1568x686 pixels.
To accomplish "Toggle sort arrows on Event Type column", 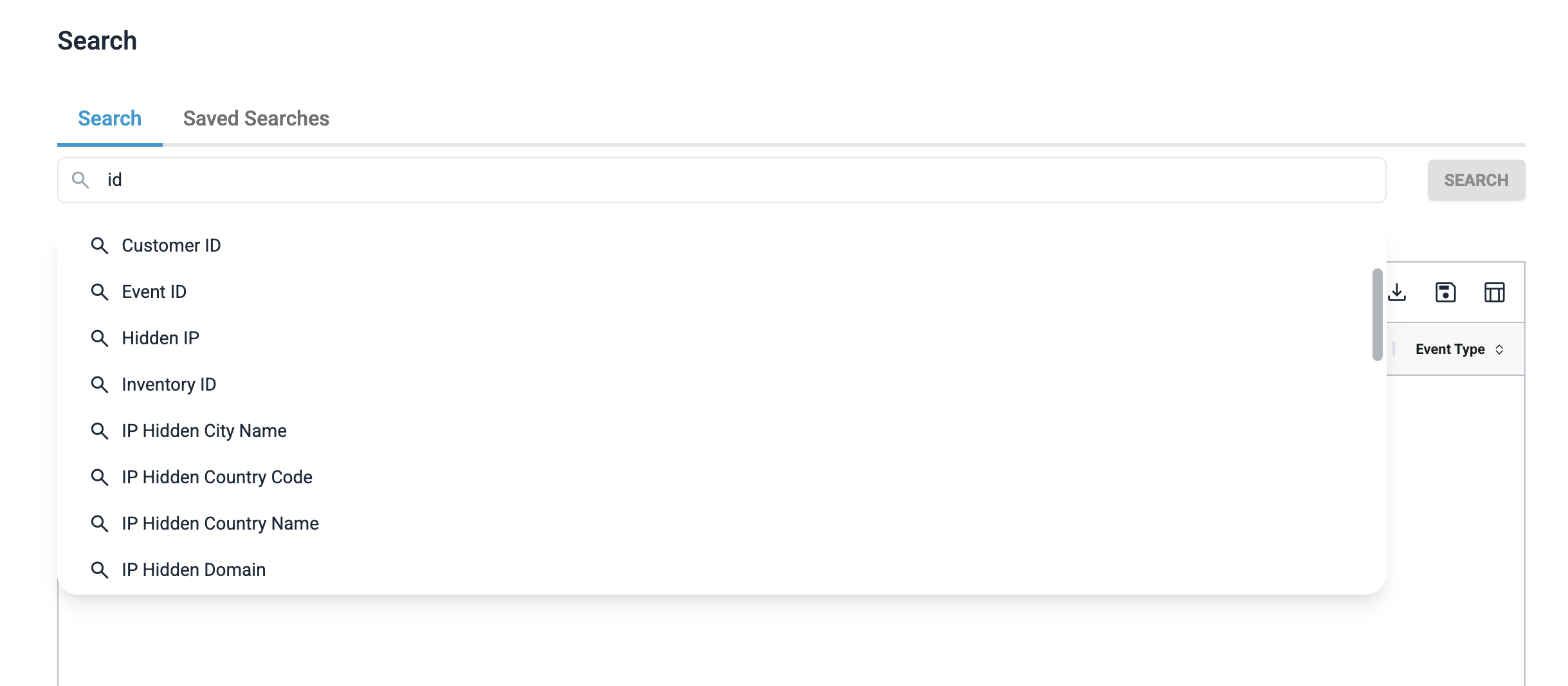I will coord(1499,349).
